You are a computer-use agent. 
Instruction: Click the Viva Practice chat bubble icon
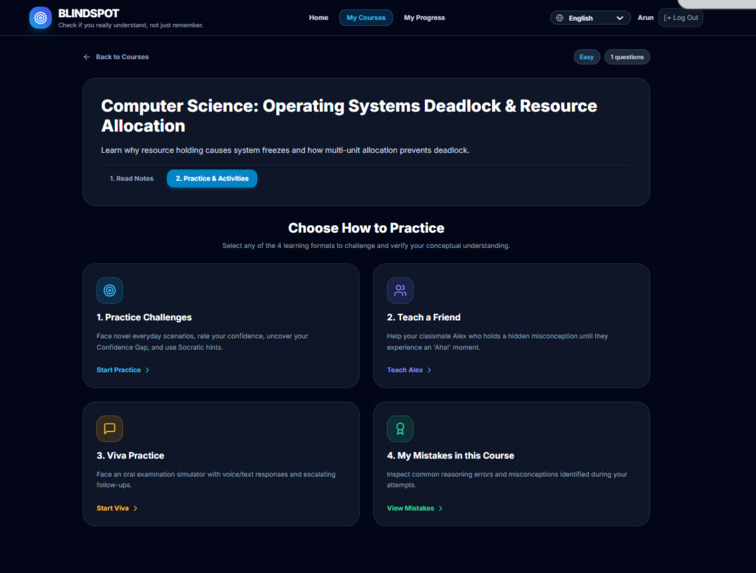coord(109,428)
